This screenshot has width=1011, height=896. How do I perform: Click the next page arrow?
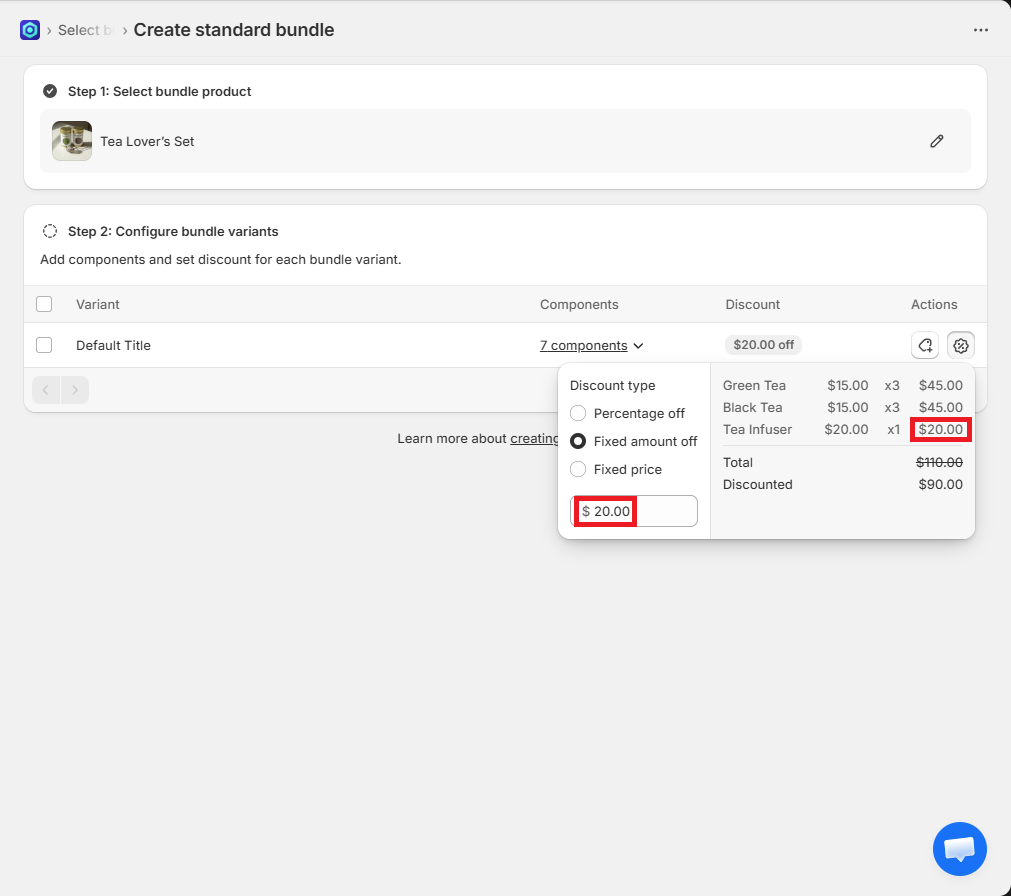click(x=75, y=390)
